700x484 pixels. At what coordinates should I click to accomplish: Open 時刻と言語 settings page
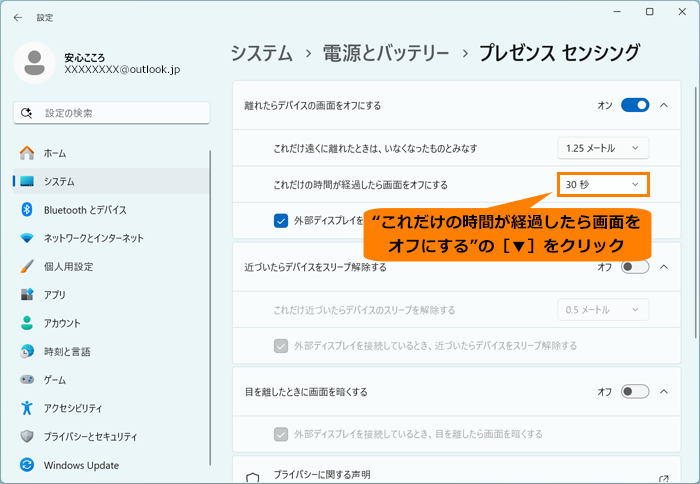pos(111,351)
